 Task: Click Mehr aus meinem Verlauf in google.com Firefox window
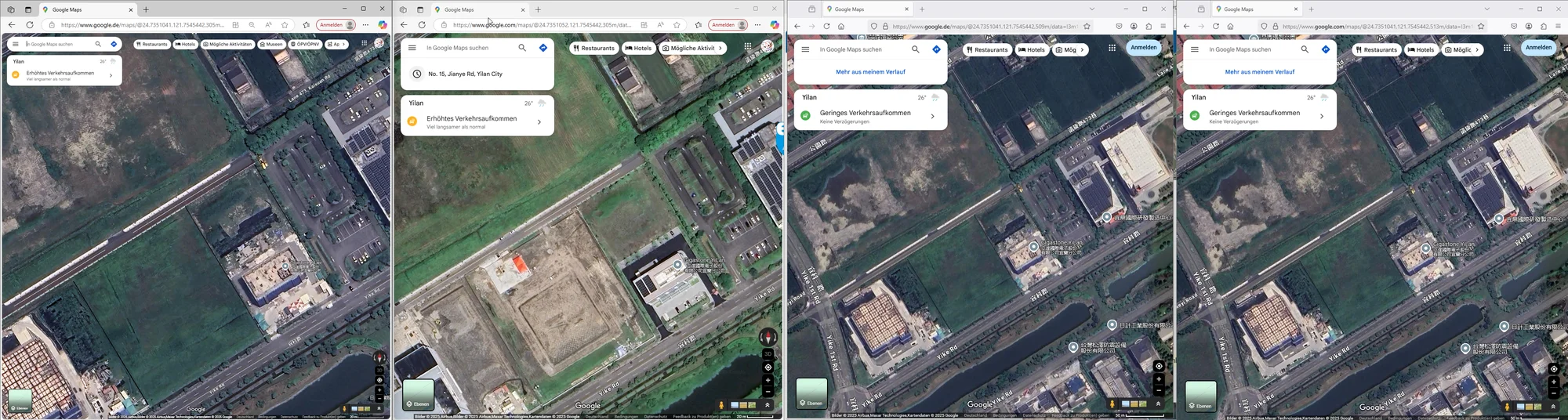pos(1259,71)
